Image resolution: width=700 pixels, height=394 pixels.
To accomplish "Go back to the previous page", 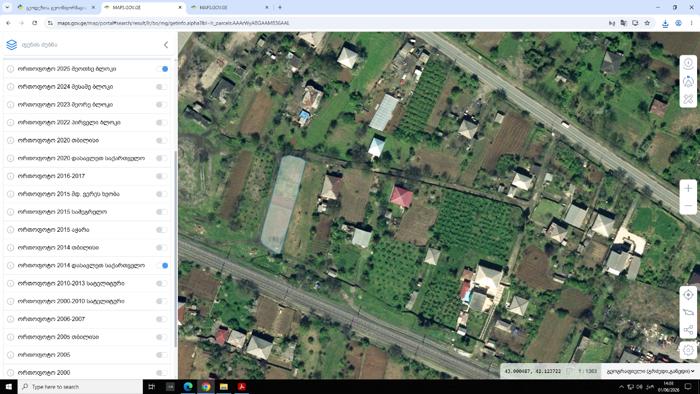I will point(8,23).
